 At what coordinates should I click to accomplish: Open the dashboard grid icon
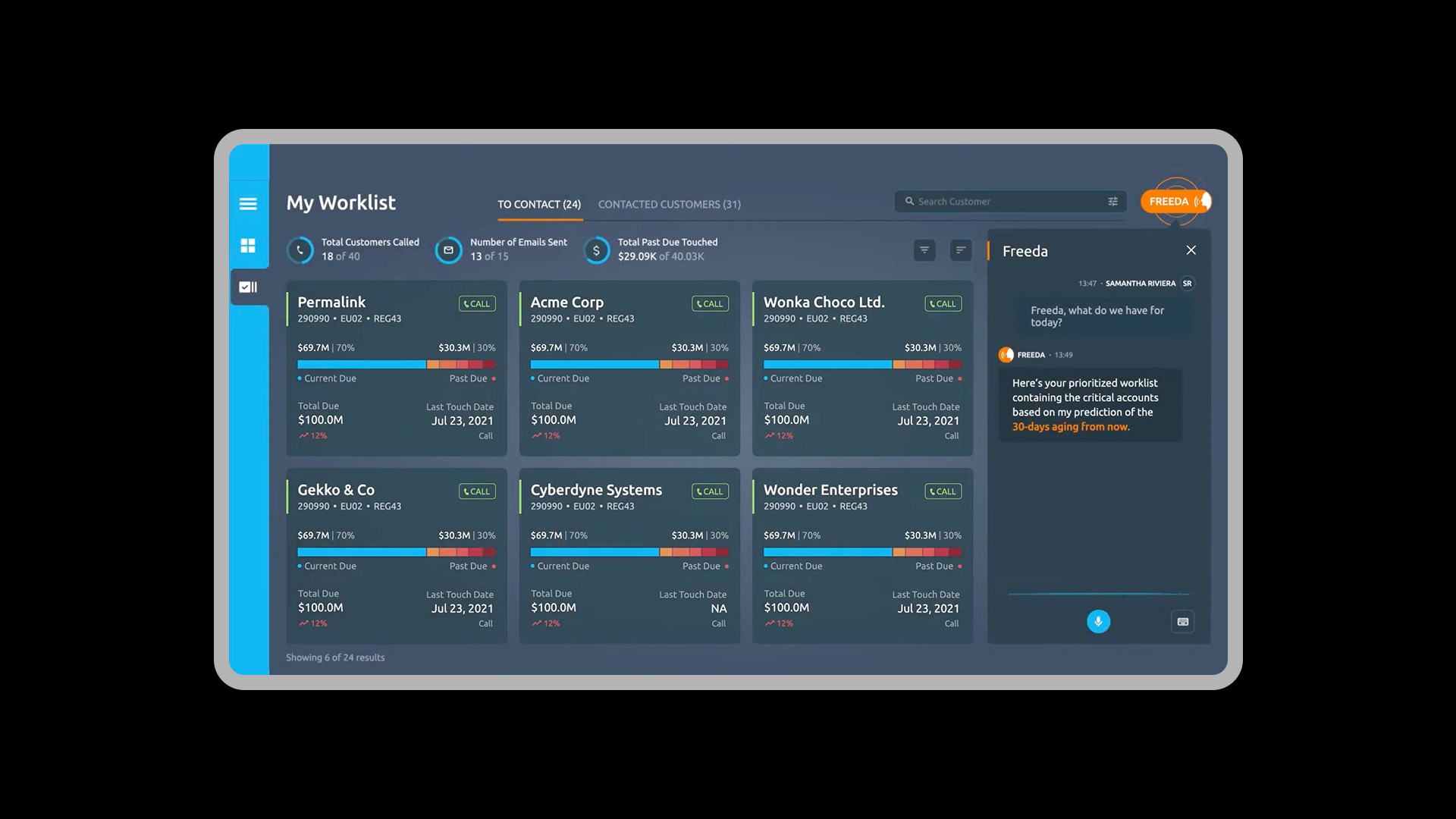tap(248, 246)
